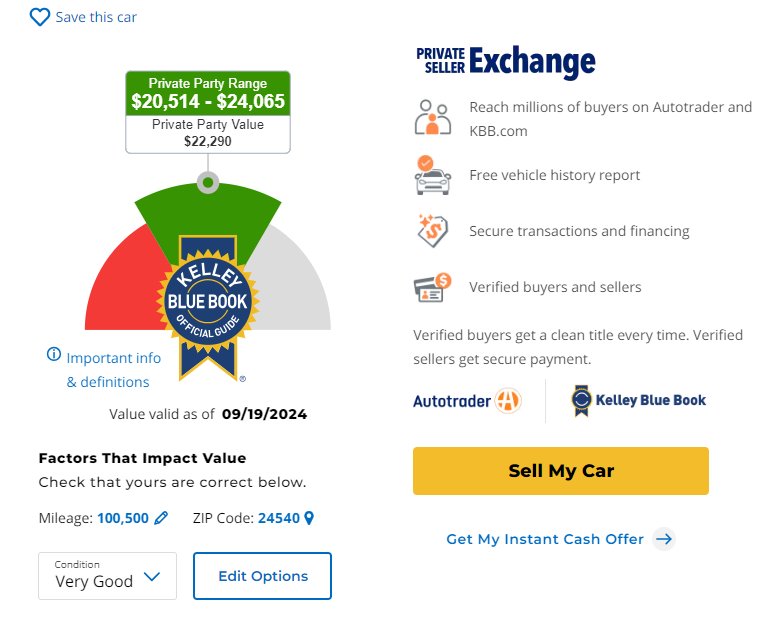Open Important info & definitions link
759x620 pixels.
tap(113, 370)
